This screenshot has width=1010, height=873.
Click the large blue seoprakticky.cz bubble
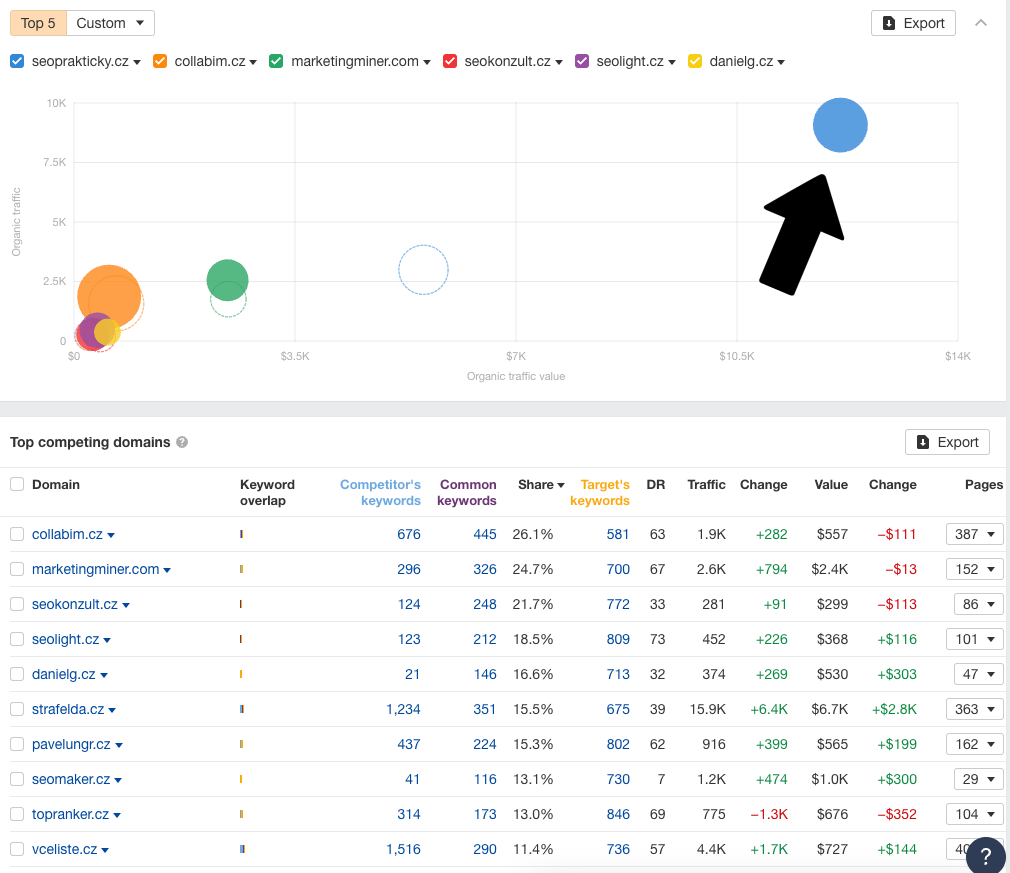pos(840,125)
